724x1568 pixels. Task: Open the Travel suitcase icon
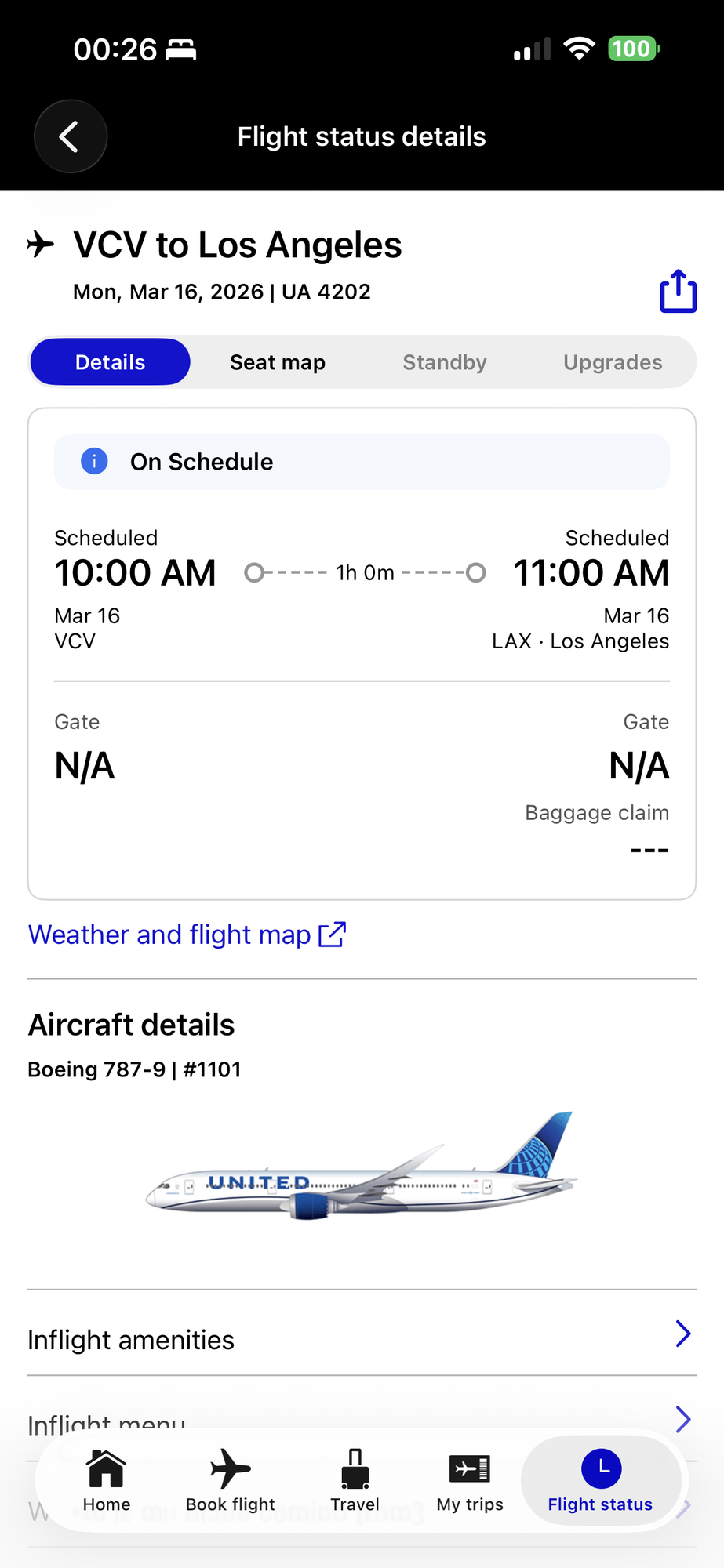coord(355,1468)
